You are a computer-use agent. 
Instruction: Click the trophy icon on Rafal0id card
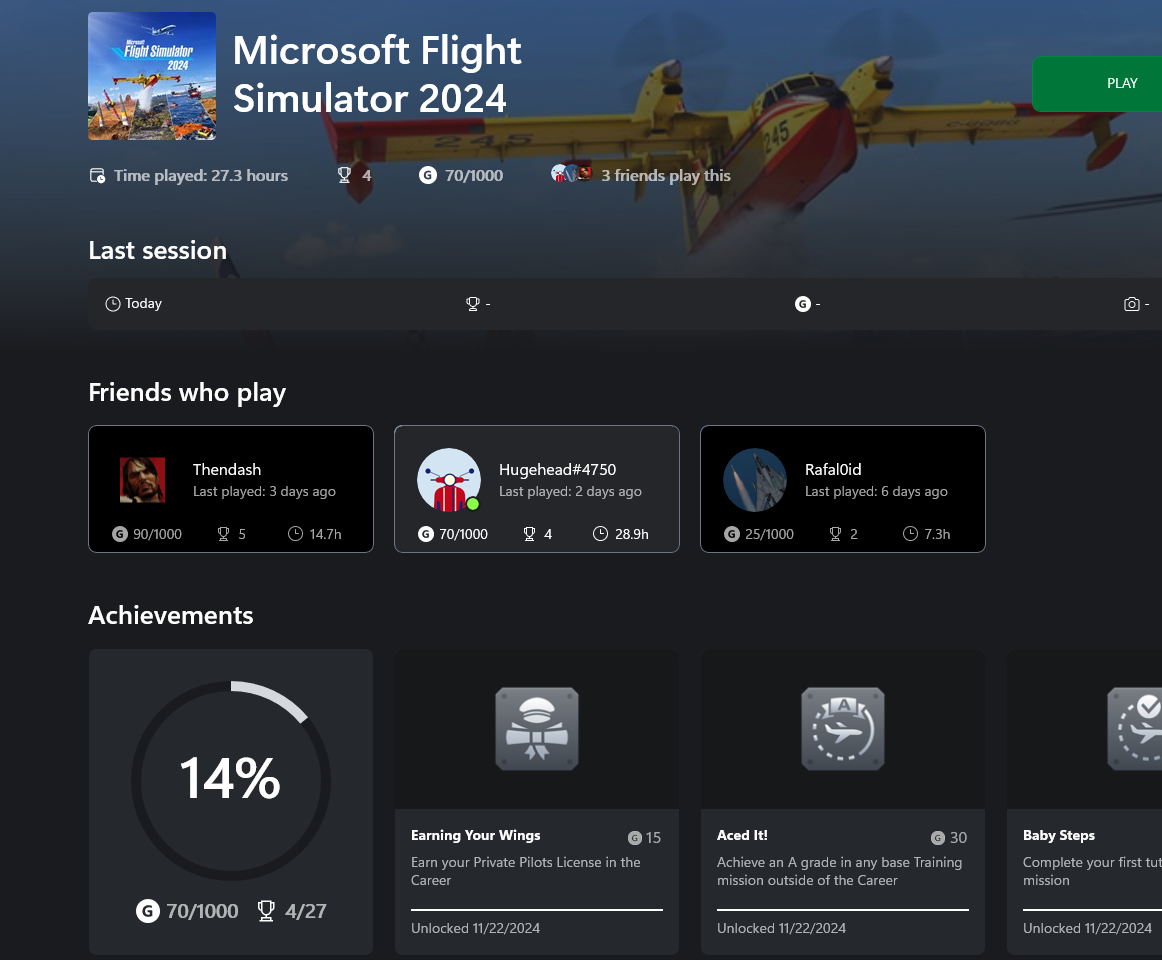(x=835, y=534)
